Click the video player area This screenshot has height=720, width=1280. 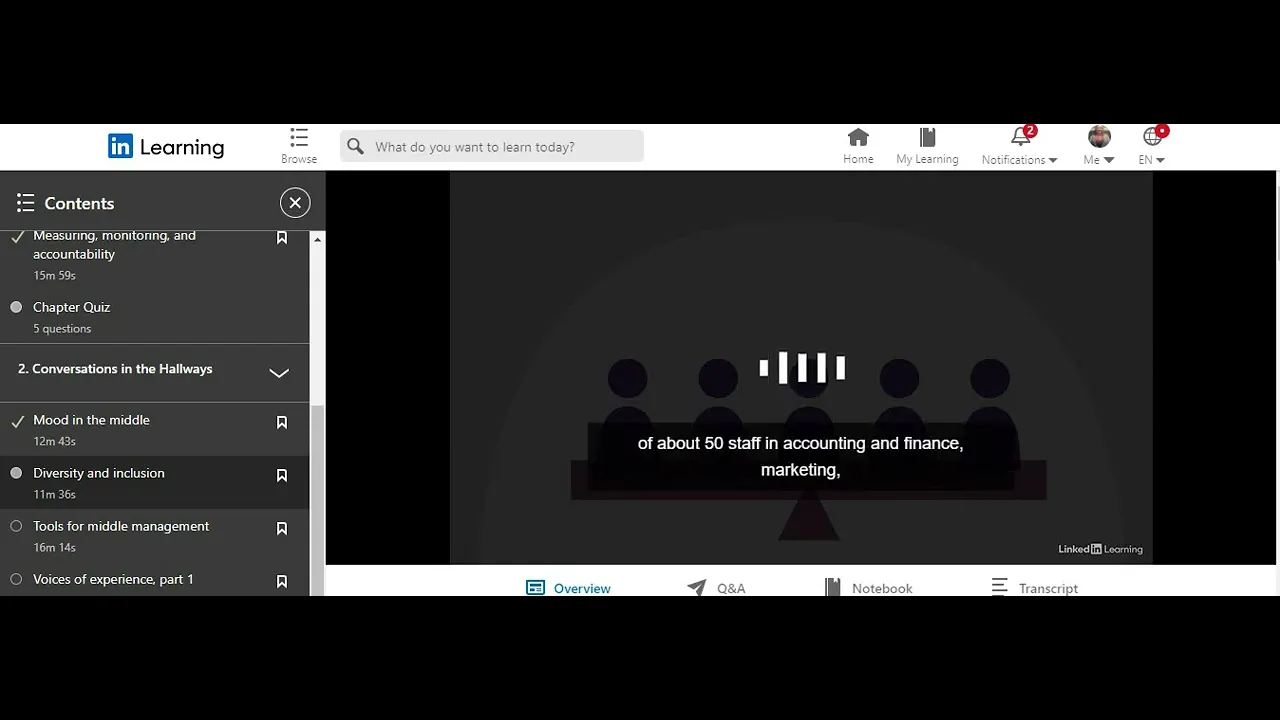point(801,367)
